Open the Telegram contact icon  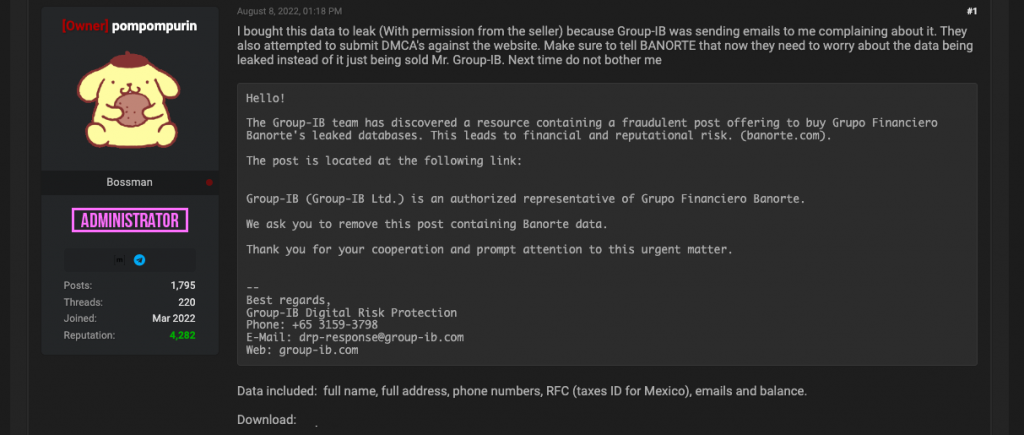coord(139,260)
